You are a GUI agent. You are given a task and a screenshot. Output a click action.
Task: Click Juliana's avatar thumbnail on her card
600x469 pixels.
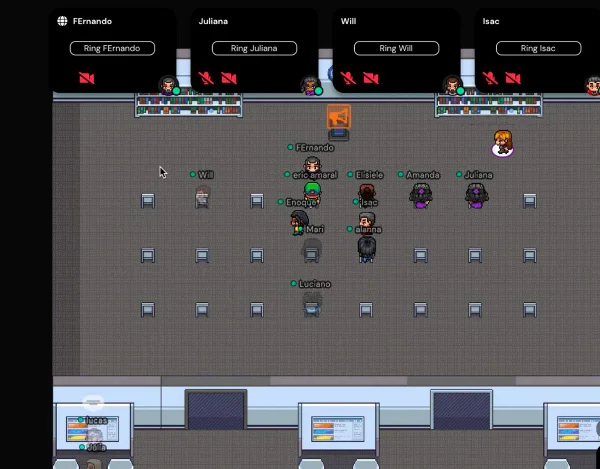pos(311,86)
